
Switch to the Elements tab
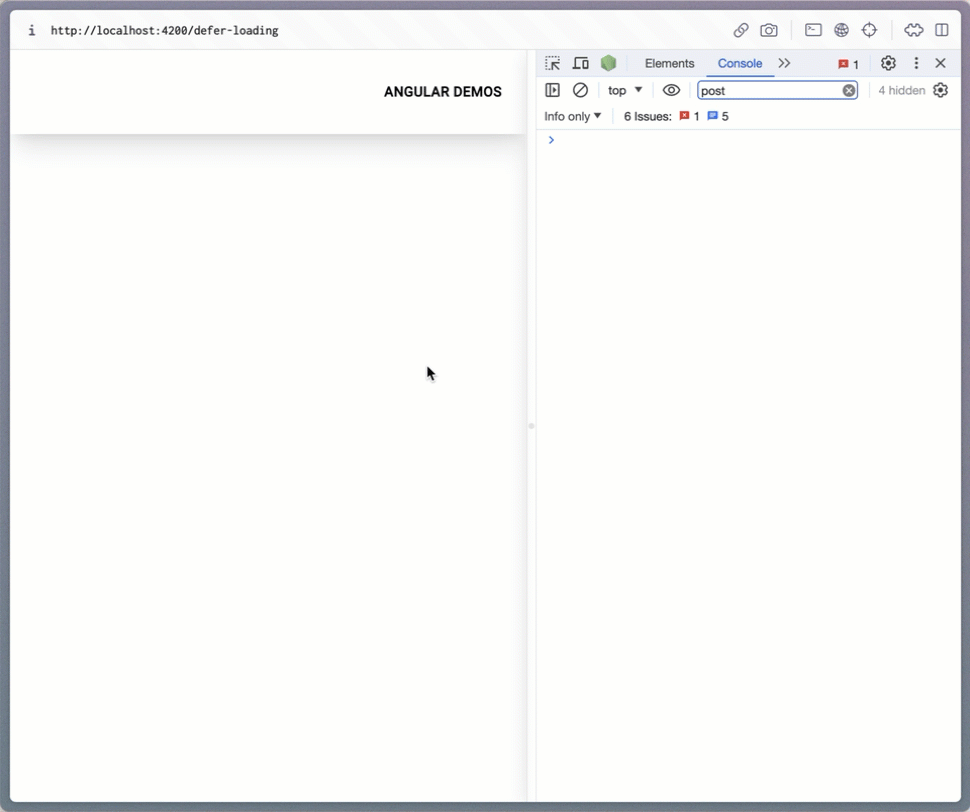click(x=669, y=63)
